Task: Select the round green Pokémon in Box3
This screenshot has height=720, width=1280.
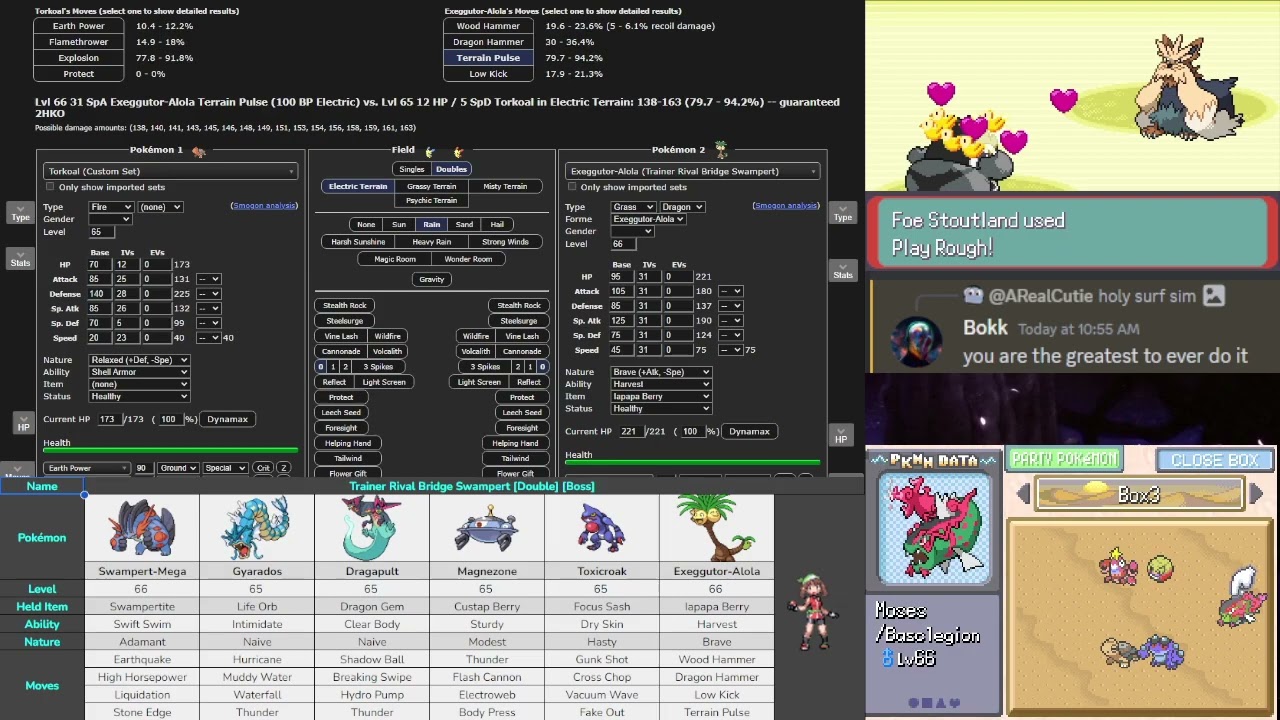Action: (x=1160, y=569)
